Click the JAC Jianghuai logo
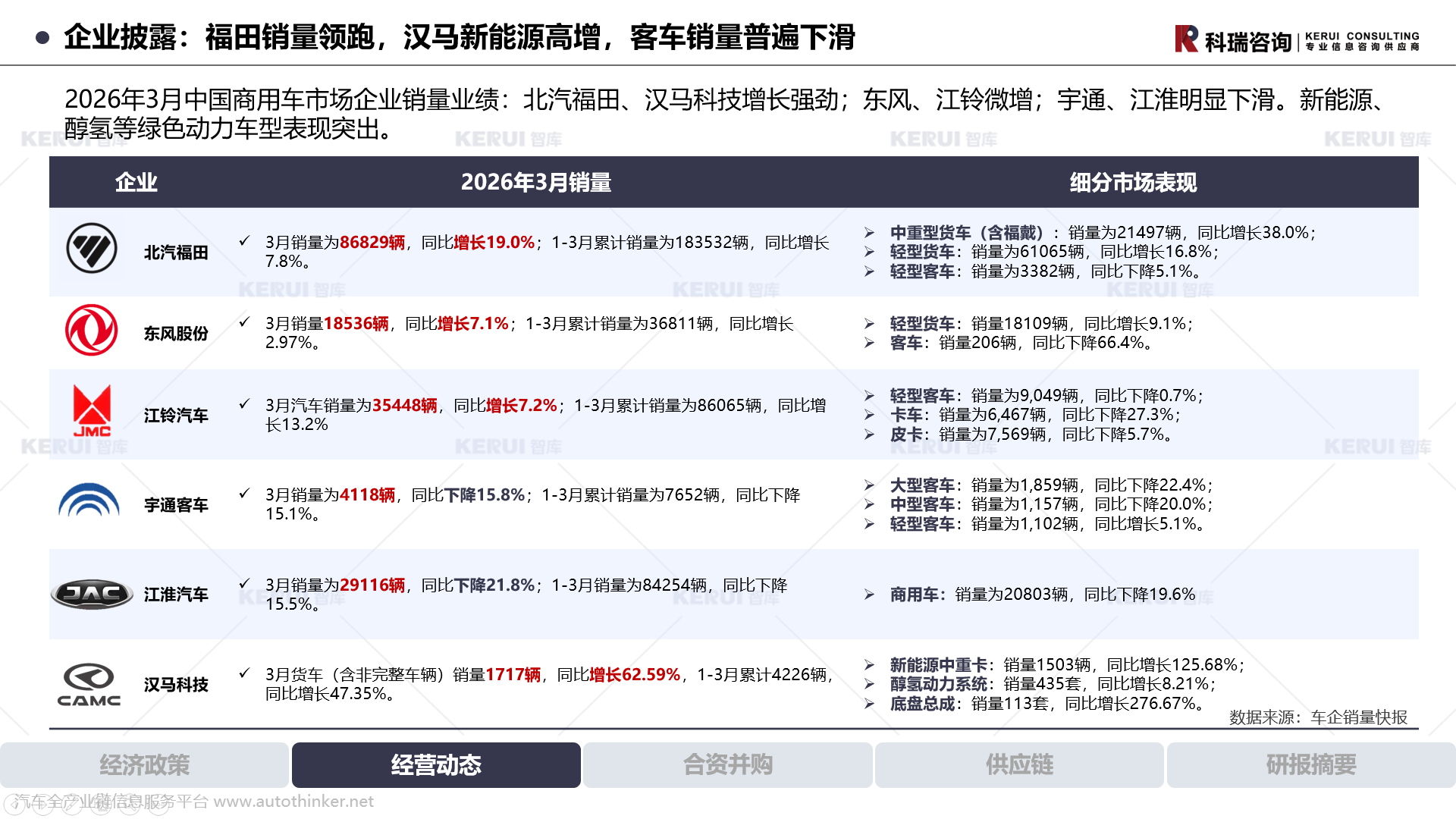The image size is (1456, 819). pos(92,594)
